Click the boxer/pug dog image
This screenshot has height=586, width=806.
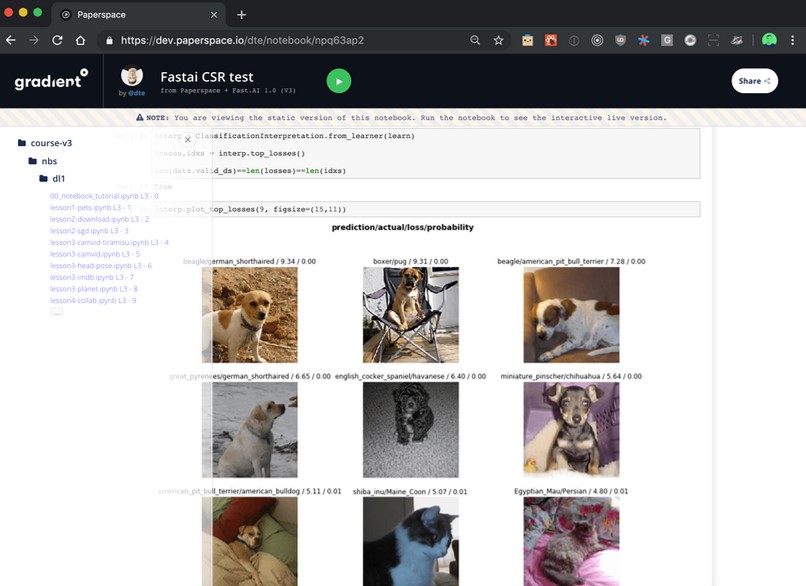tap(410, 315)
